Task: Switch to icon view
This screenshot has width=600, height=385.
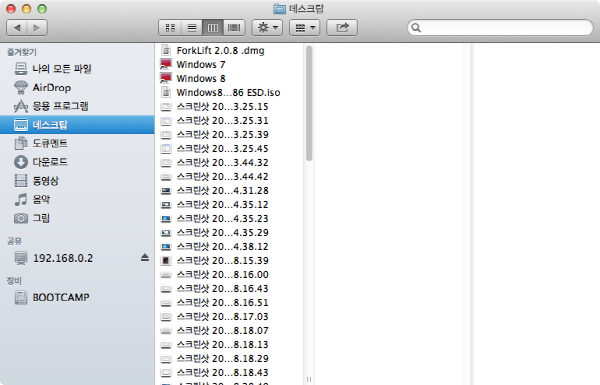Action: click(x=170, y=28)
